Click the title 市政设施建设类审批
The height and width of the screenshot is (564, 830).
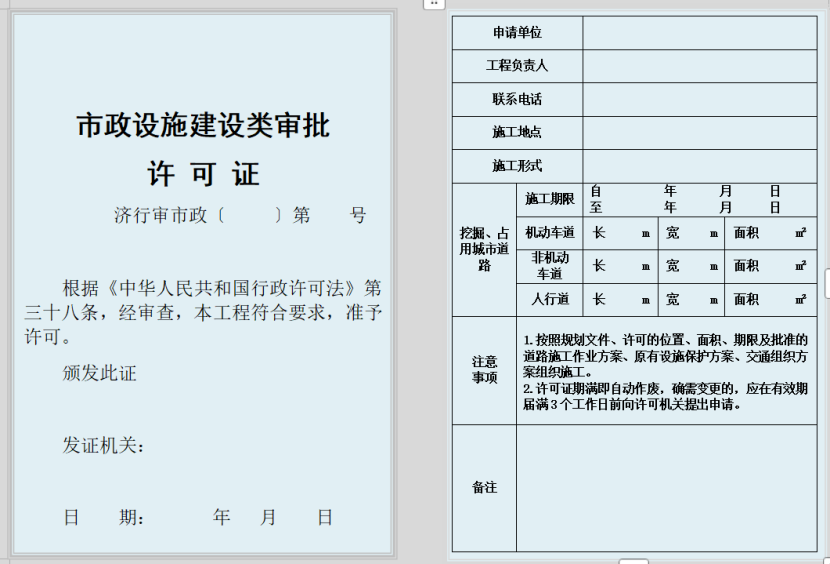pos(203,126)
